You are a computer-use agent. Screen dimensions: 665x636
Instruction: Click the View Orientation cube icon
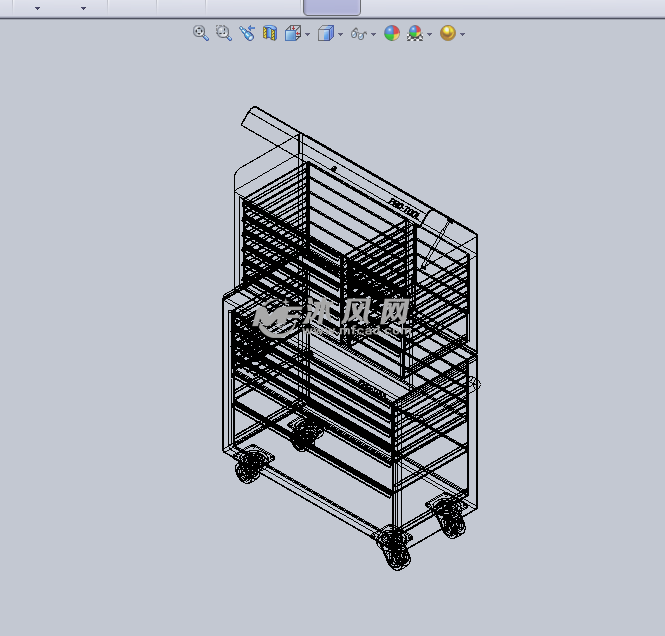pos(293,33)
